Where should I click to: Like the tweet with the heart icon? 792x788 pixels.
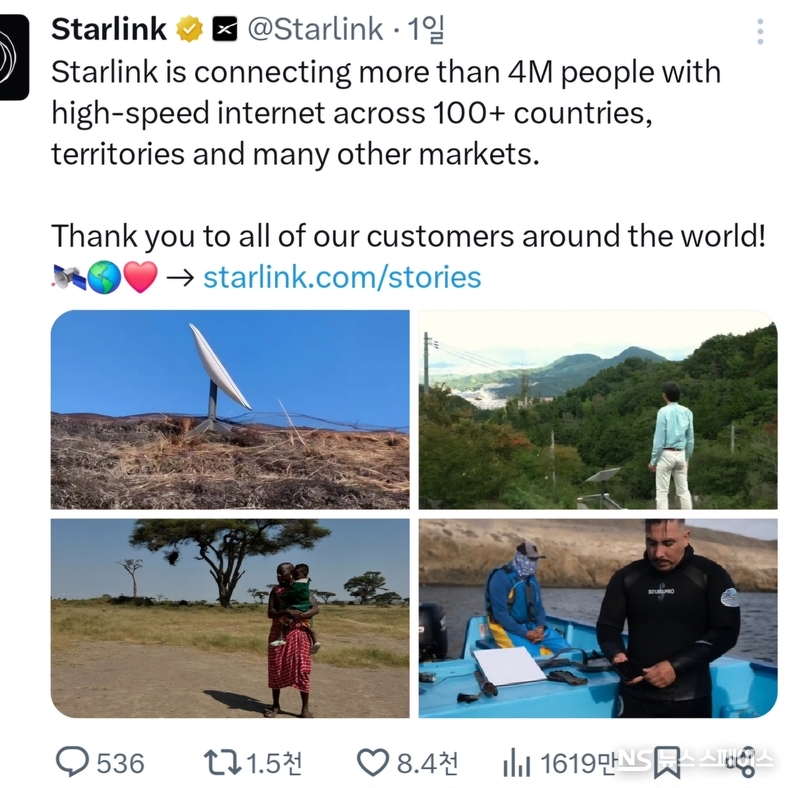point(373,762)
